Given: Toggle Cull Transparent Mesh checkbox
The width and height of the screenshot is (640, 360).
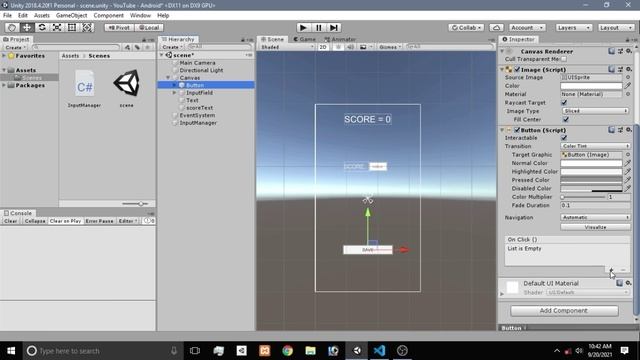Looking at the screenshot, I should tap(564, 59).
